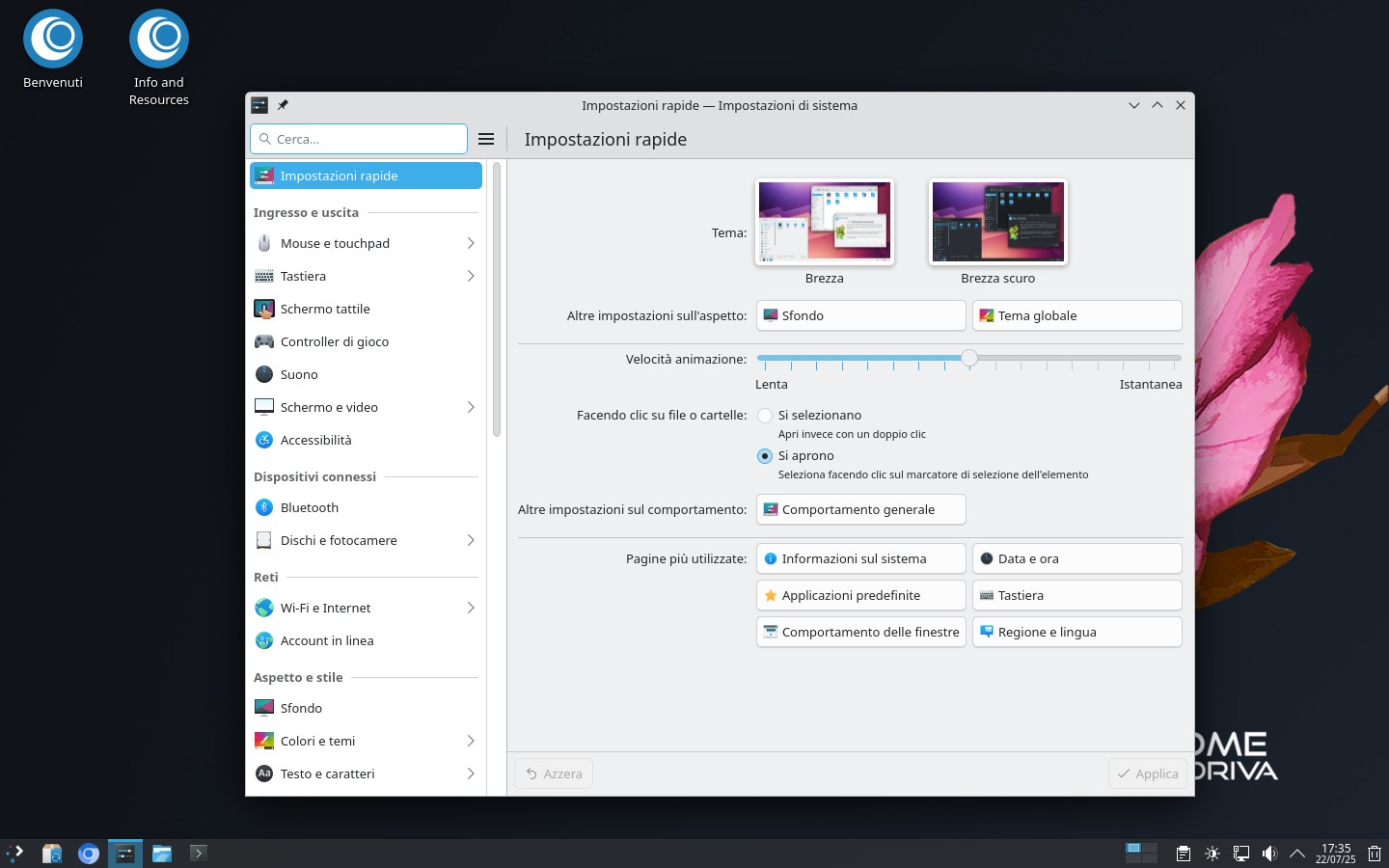This screenshot has height=868, width=1389.
Task: Click the volume icon in system tray
Action: [1269, 854]
